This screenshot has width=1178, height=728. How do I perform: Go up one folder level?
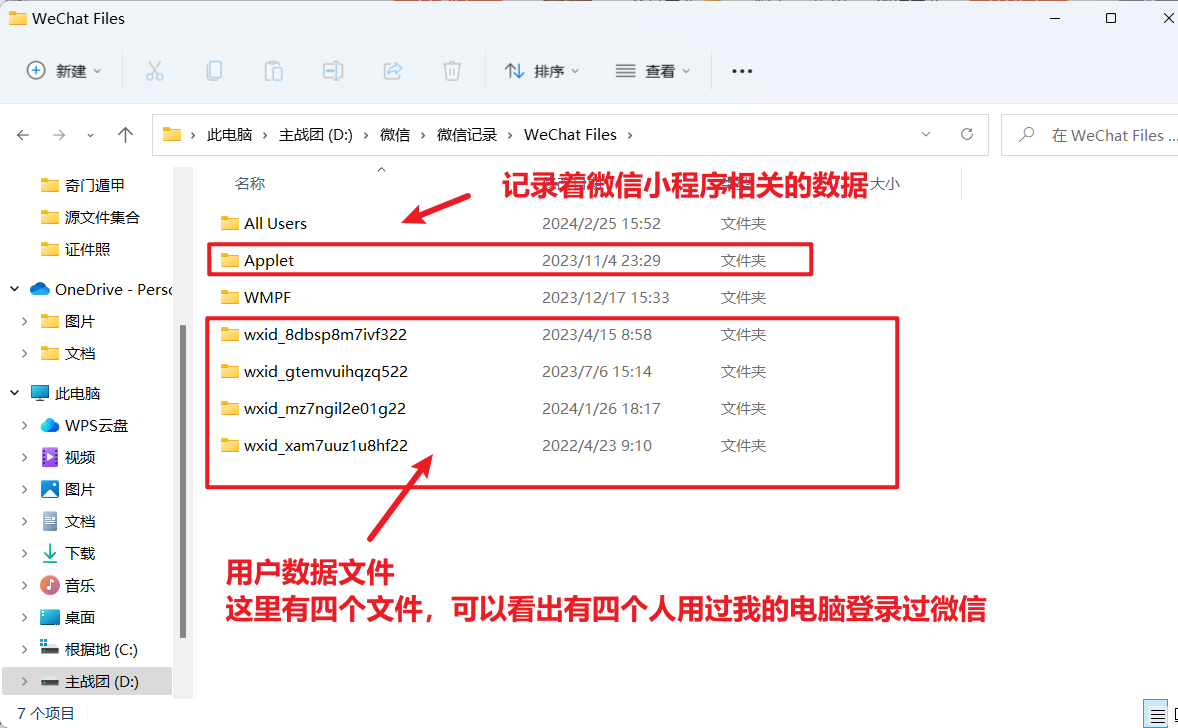[x=125, y=134]
